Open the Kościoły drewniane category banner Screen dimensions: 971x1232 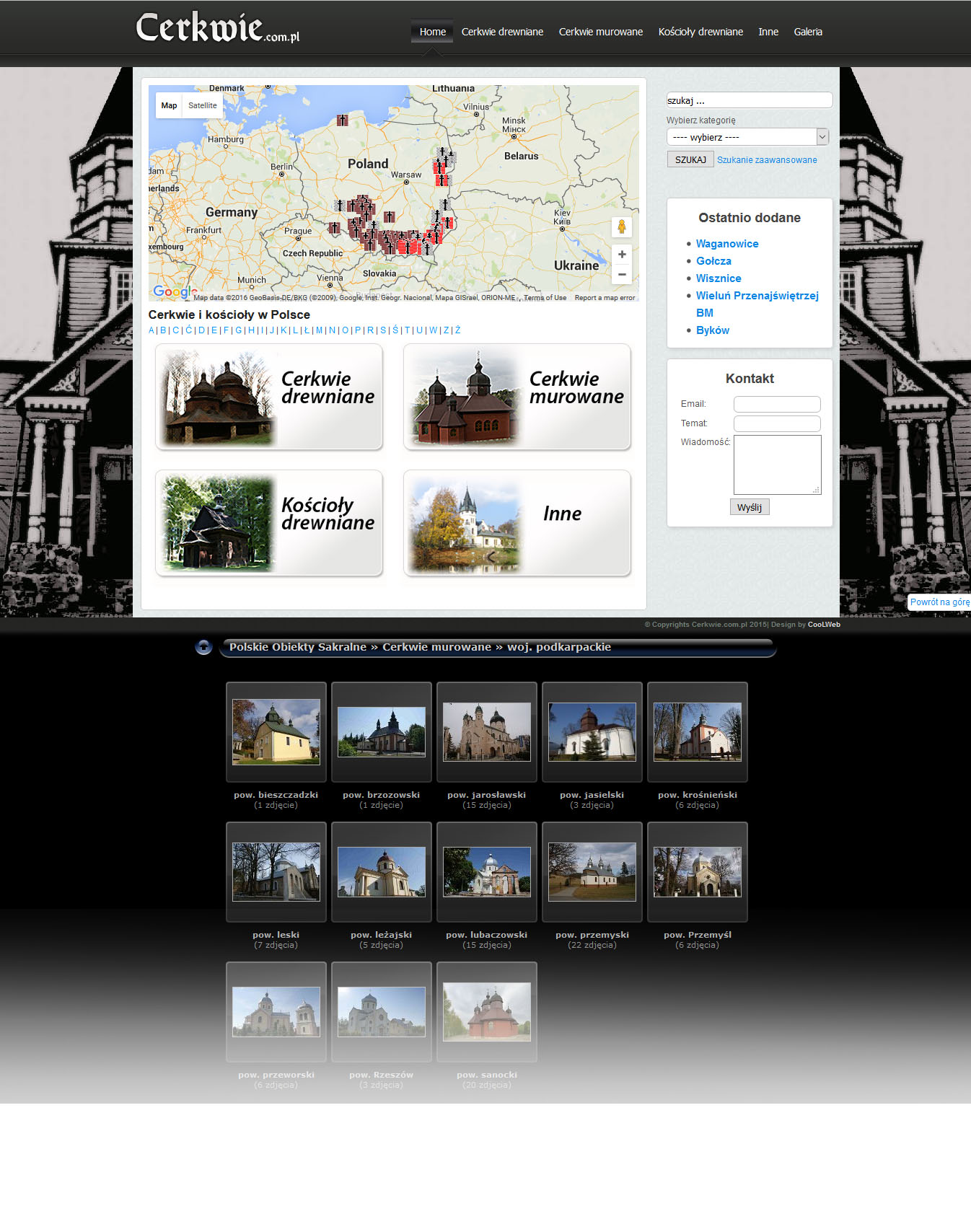click(x=268, y=523)
